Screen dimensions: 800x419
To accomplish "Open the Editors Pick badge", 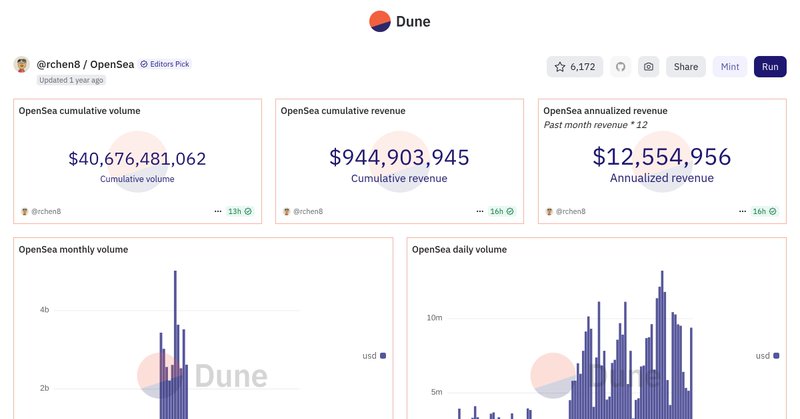I will pyautogui.click(x=165, y=64).
